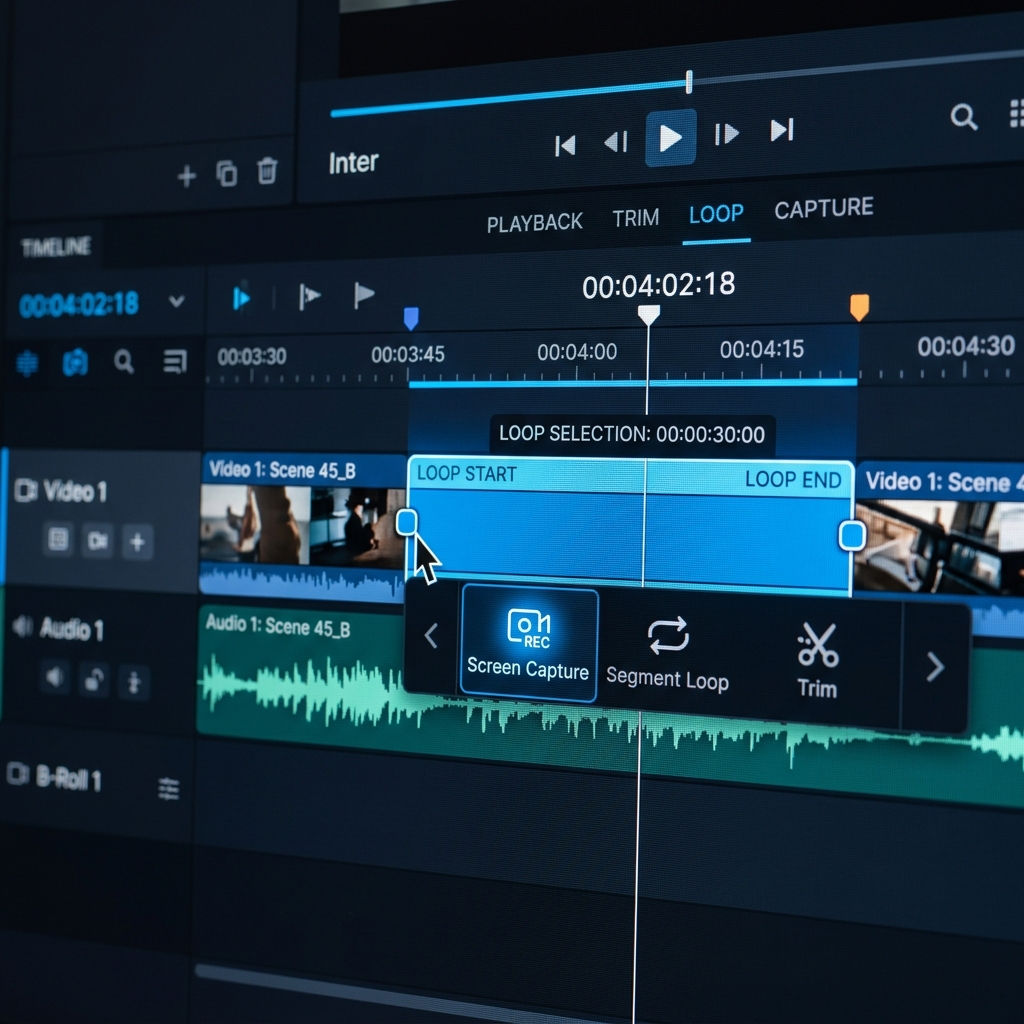
Task: Click the add (plus) icon near trash
Action: point(187,176)
